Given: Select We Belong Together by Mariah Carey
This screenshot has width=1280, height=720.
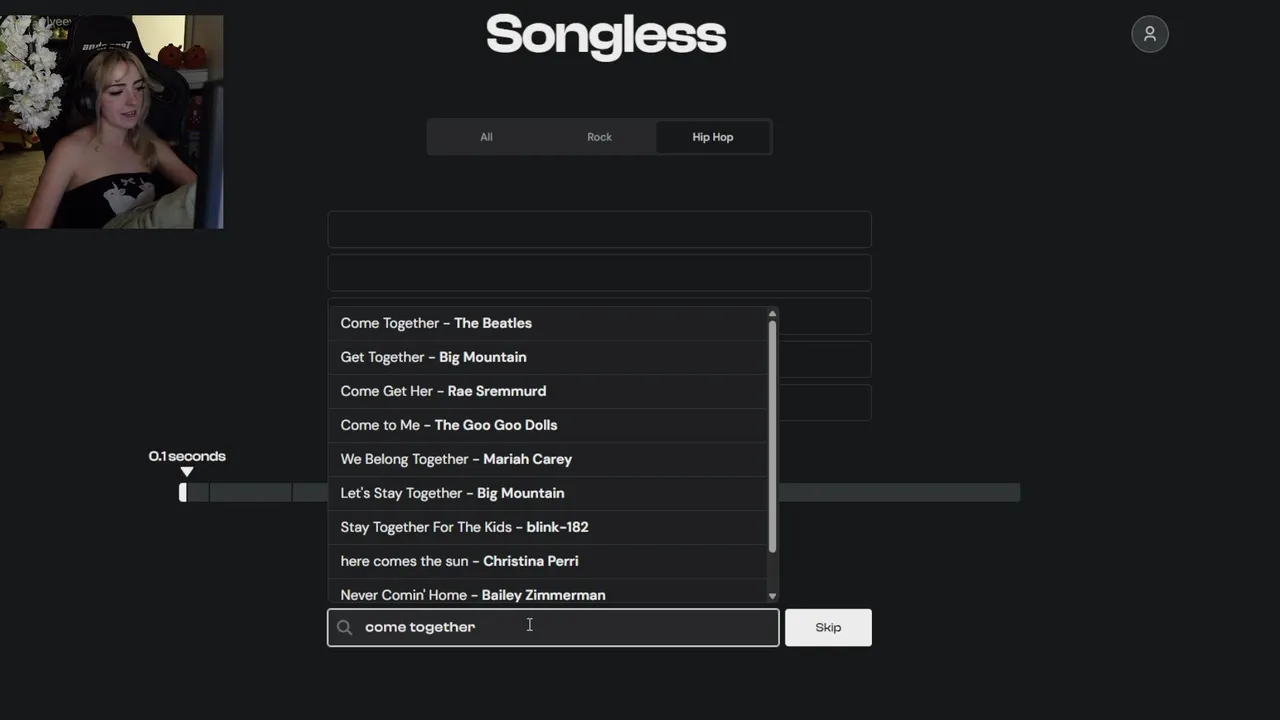Looking at the screenshot, I should click(x=456, y=459).
